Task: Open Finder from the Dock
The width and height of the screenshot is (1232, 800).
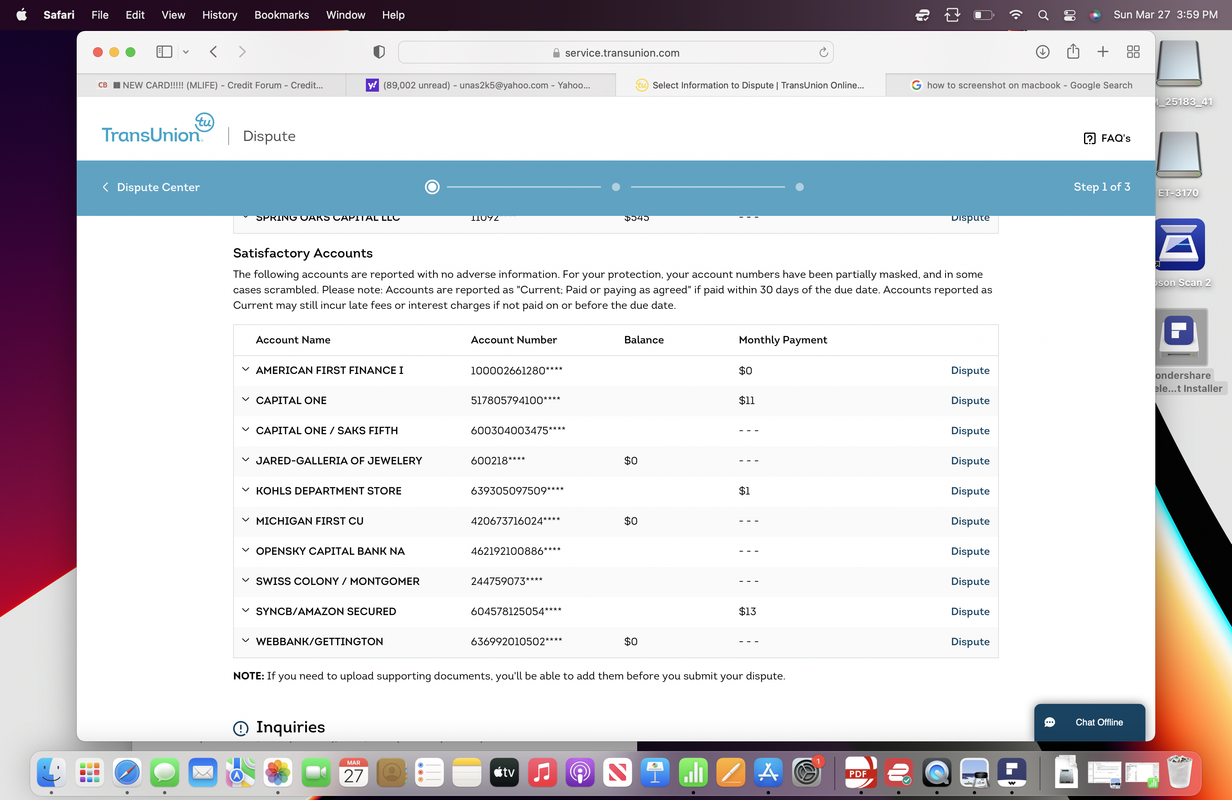Action: click(x=51, y=772)
